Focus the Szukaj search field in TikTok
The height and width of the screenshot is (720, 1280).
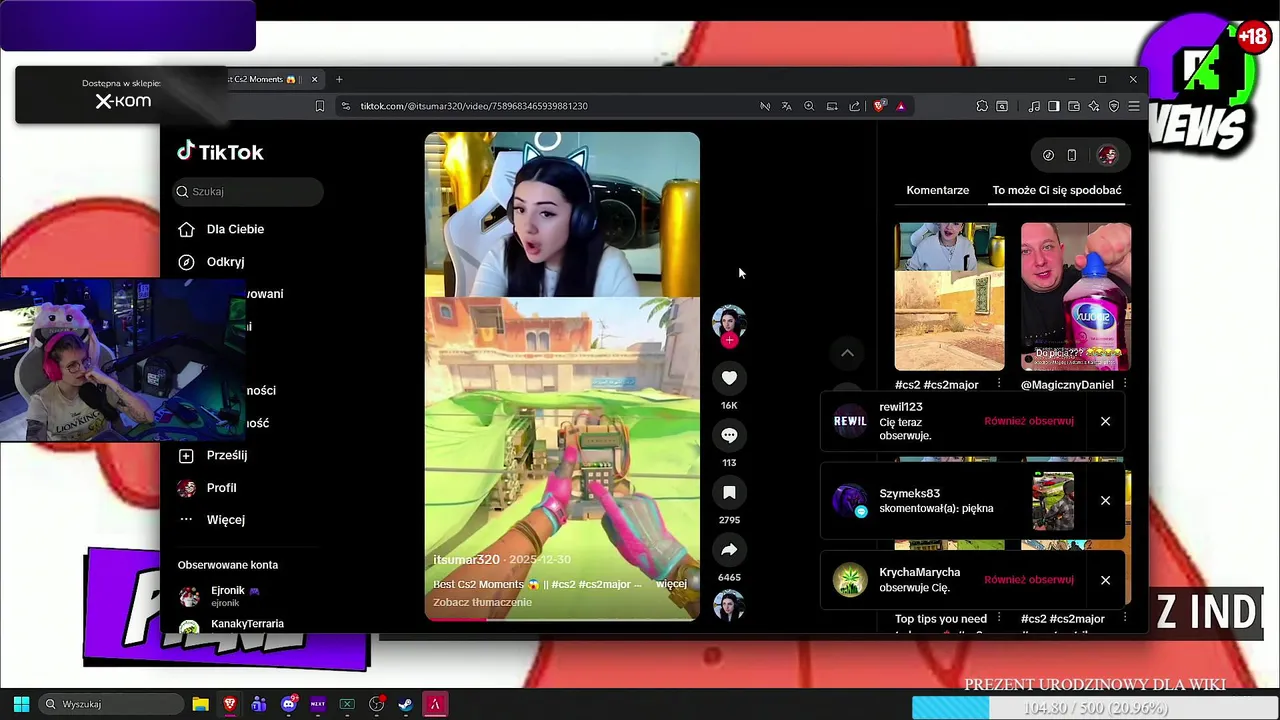coord(248,191)
